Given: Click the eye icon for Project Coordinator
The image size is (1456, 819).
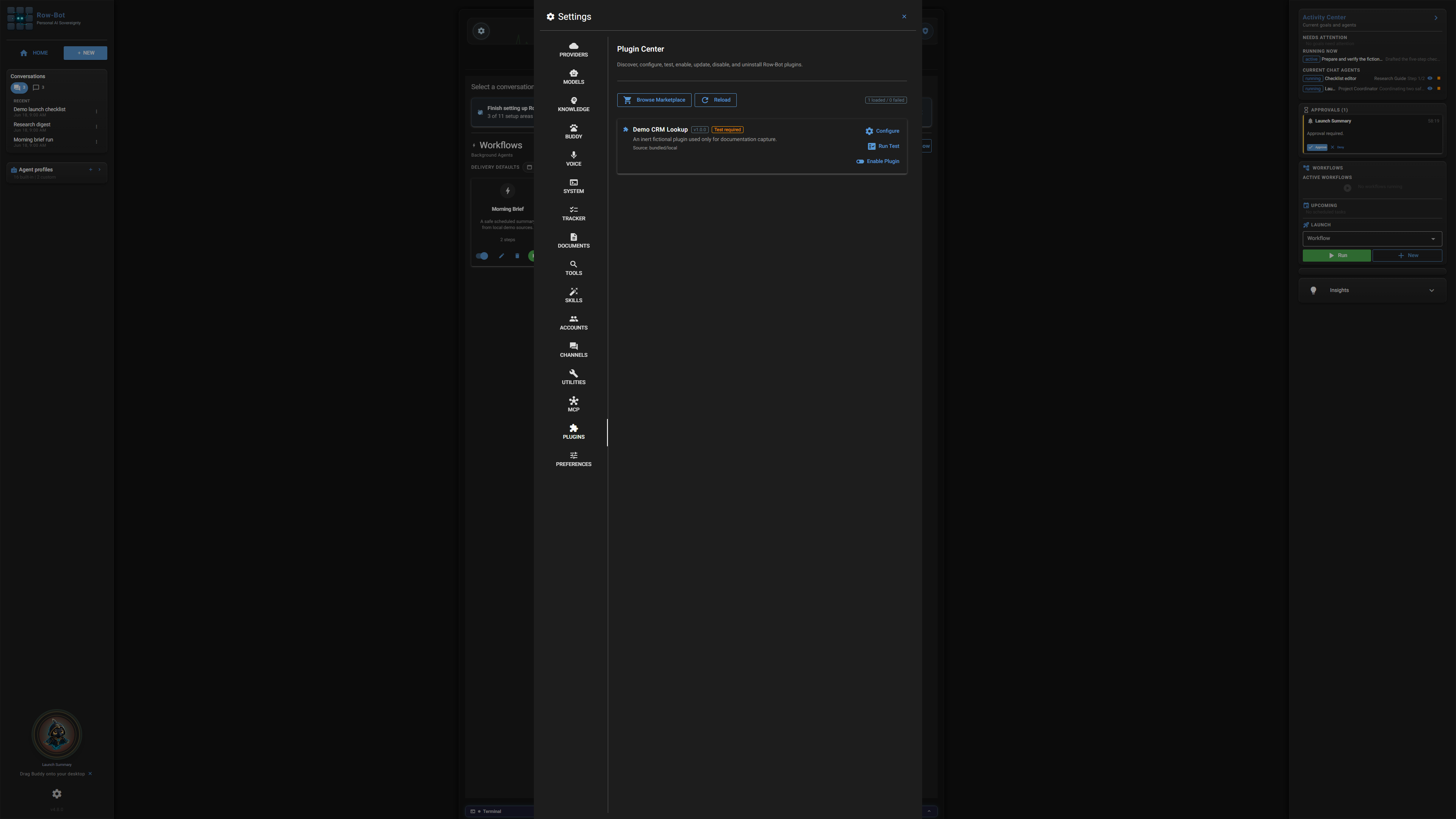Looking at the screenshot, I should point(1430,89).
